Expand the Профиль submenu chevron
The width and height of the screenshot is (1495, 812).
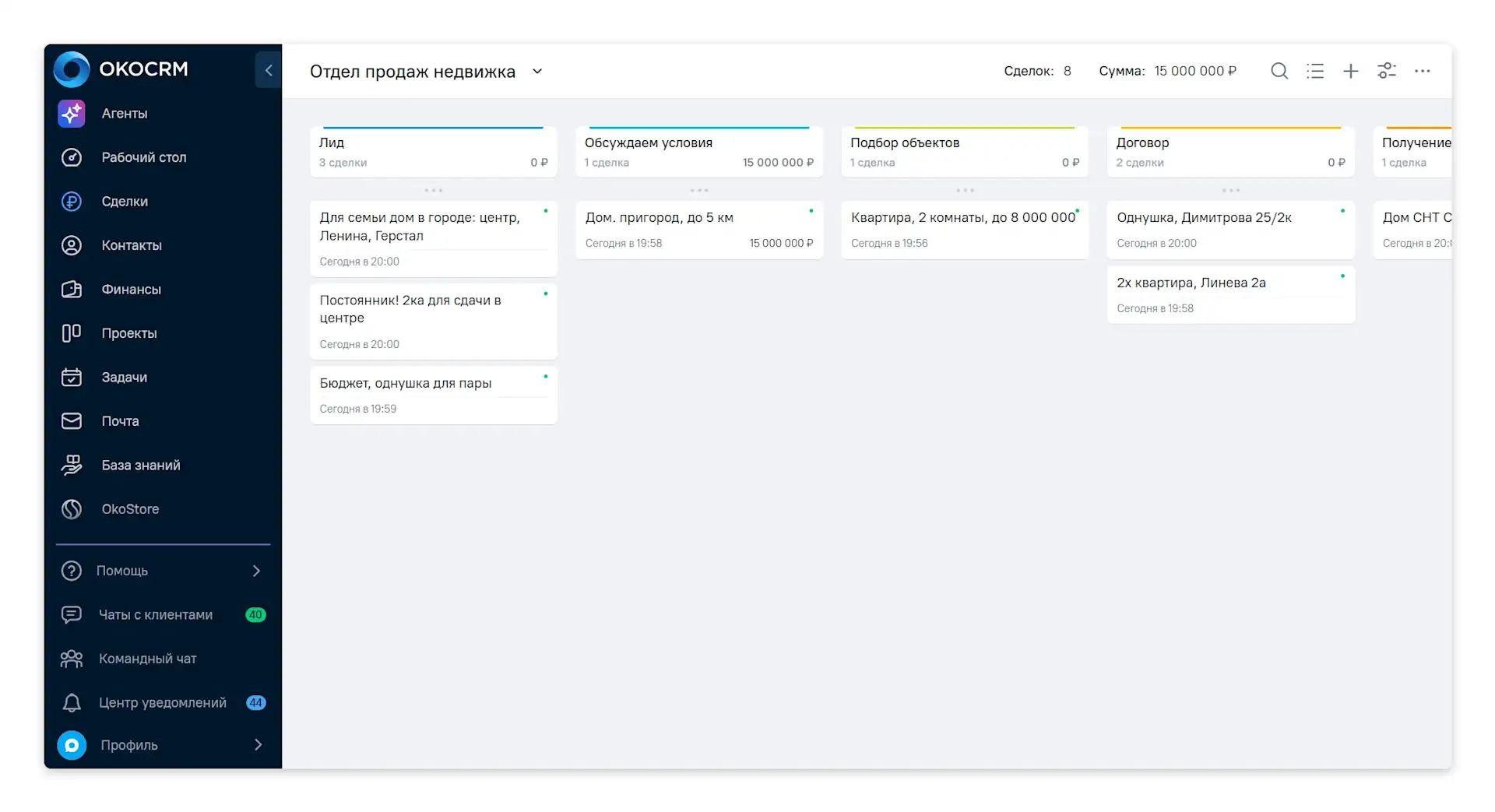tap(258, 745)
